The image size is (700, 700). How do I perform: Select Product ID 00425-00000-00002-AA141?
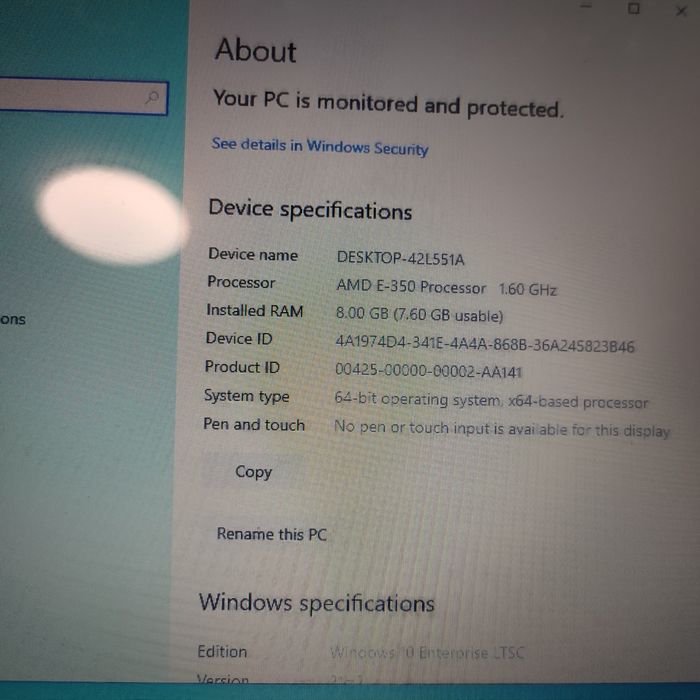(x=428, y=371)
